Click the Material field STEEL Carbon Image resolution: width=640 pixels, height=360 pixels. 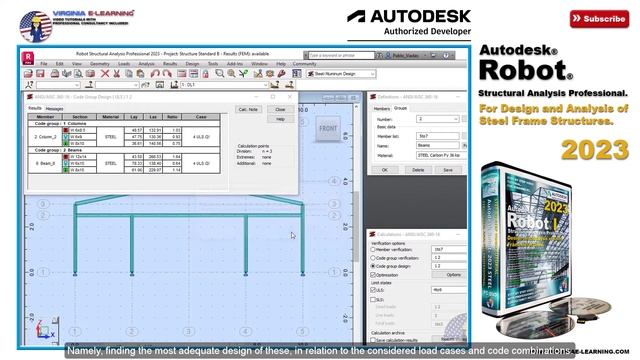(x=441, y=156)
